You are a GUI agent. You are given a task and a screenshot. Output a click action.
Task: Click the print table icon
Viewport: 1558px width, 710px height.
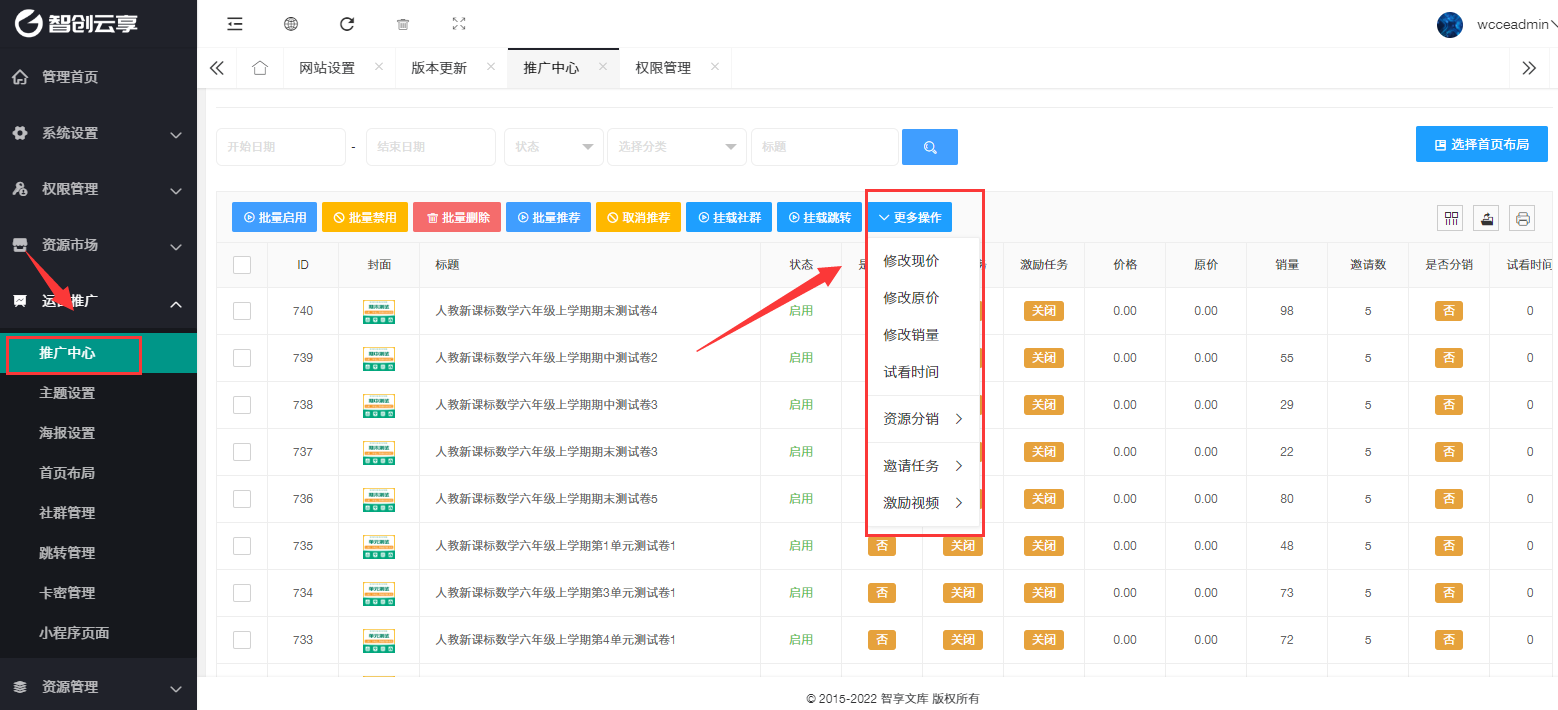pos(1522,218)
